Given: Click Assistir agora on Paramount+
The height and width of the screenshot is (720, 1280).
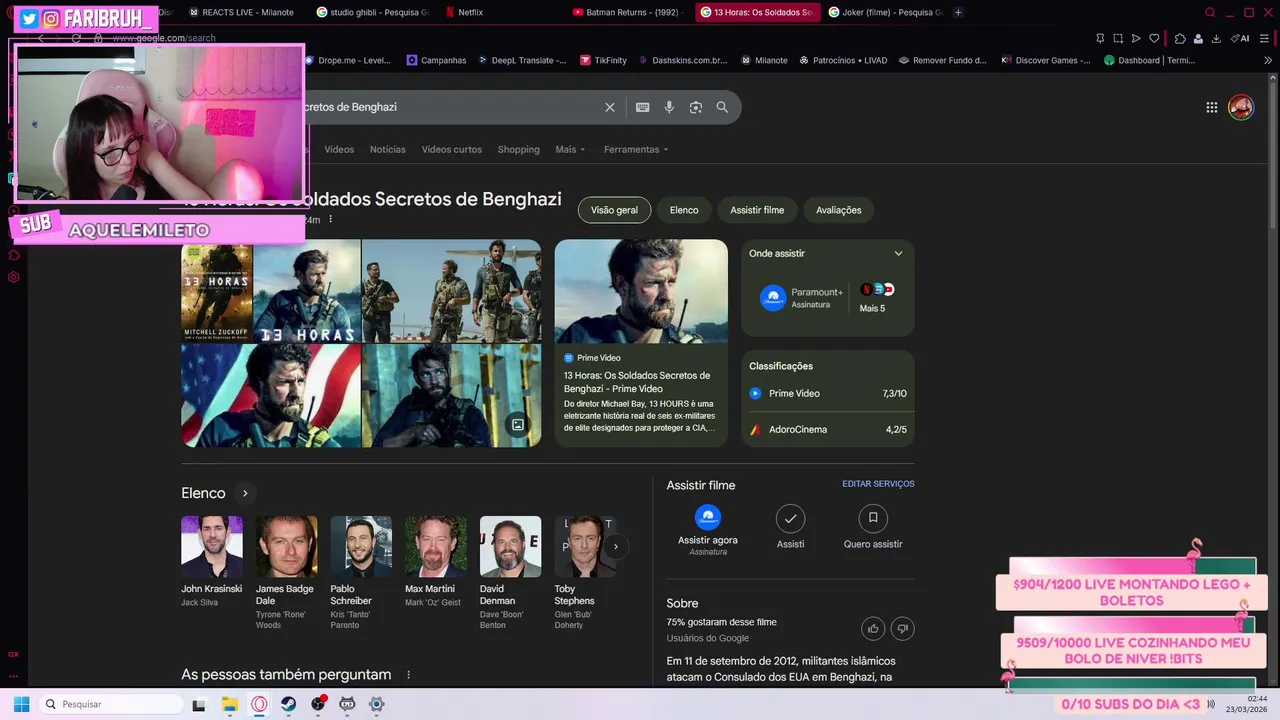Looking at the screenshot, I should (708, 529).
